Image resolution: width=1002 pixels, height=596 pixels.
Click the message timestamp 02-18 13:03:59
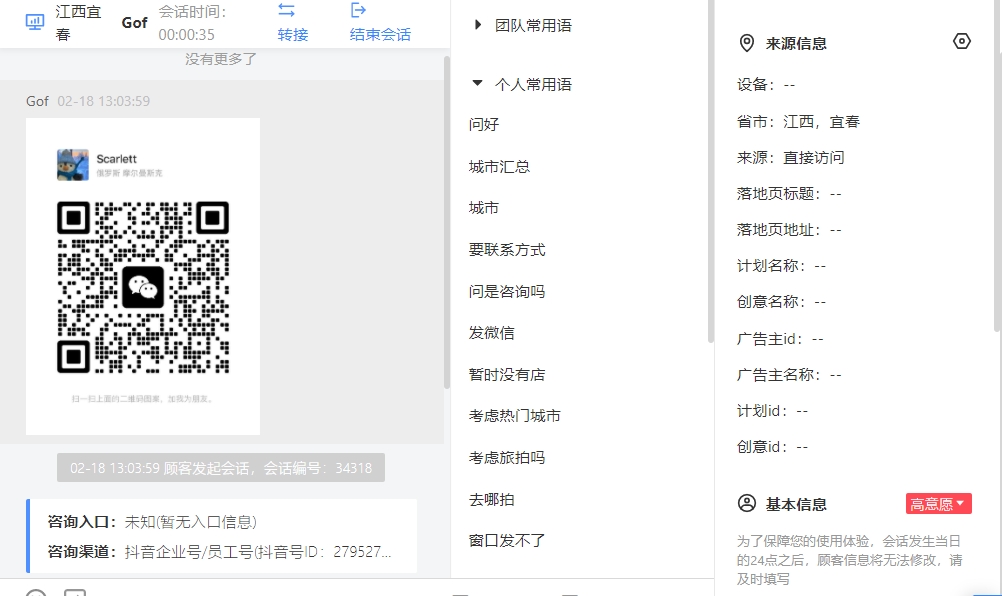pos(104,101)
